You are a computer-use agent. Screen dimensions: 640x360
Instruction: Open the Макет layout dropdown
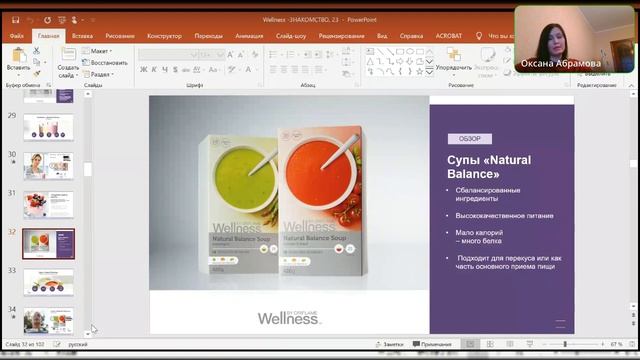[97, 51]
